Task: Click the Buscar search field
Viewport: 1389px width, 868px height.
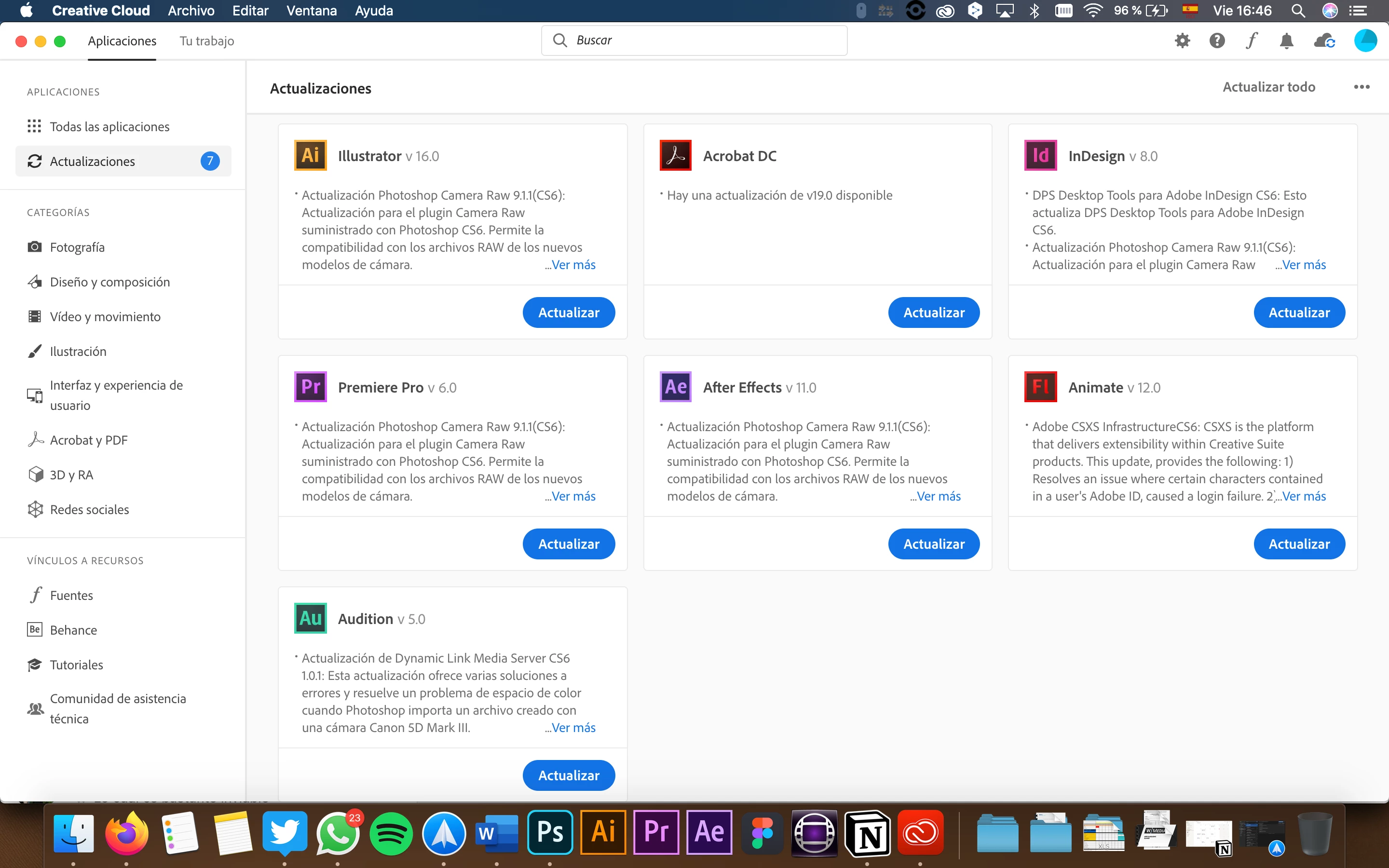Action: 694,40
